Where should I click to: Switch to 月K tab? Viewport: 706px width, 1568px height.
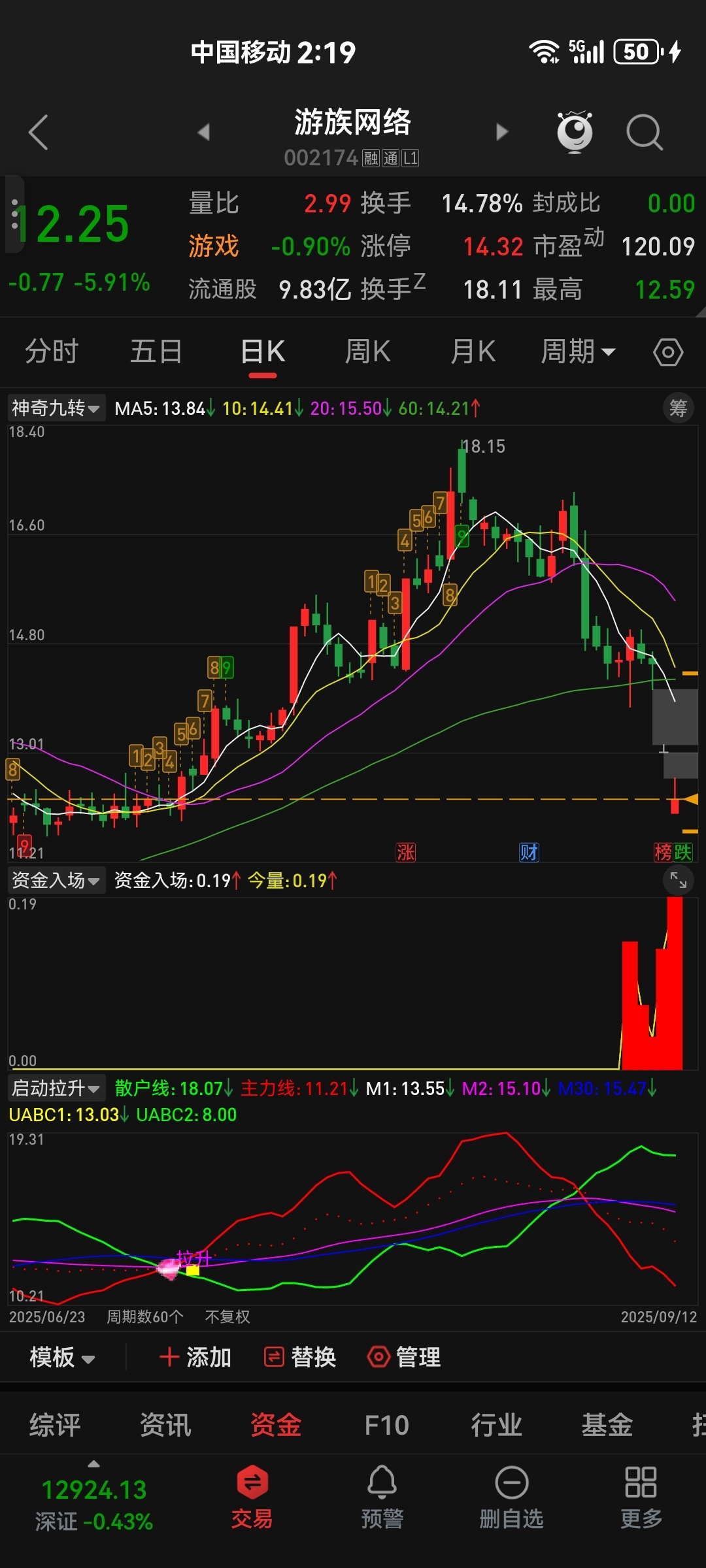point(473,351)
